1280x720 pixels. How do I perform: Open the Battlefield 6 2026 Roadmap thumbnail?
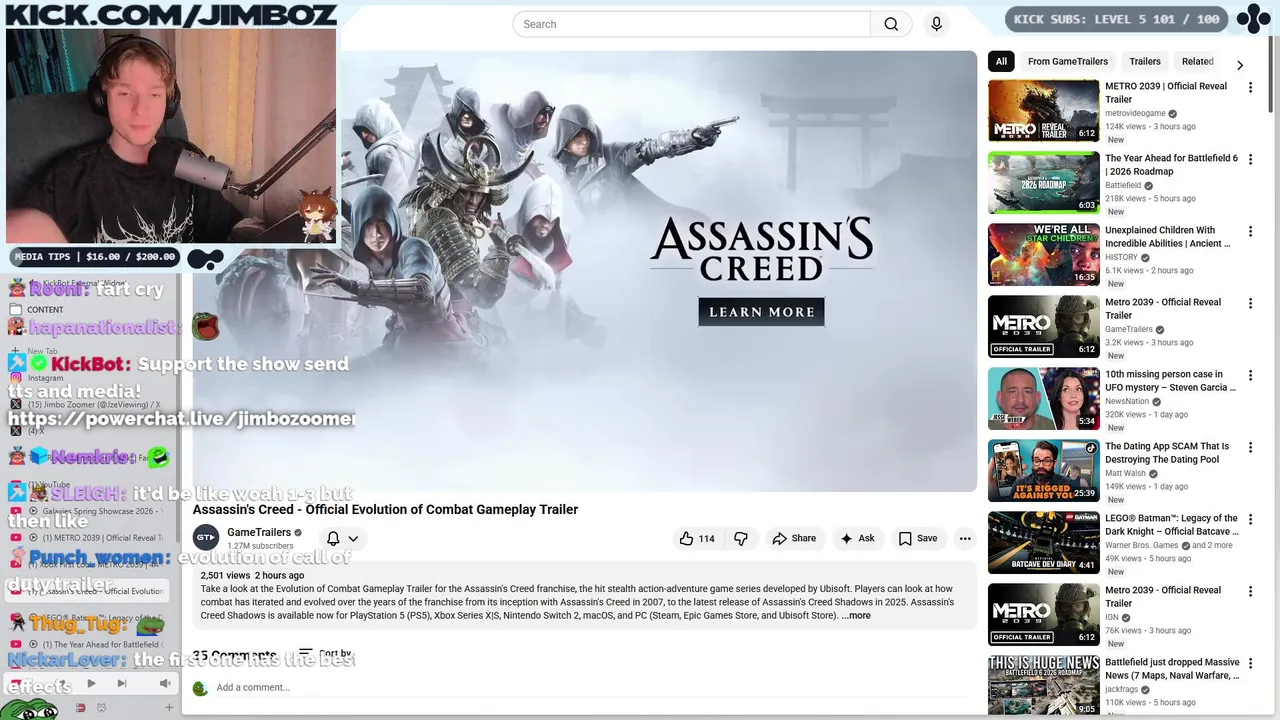coord(1044,183)
